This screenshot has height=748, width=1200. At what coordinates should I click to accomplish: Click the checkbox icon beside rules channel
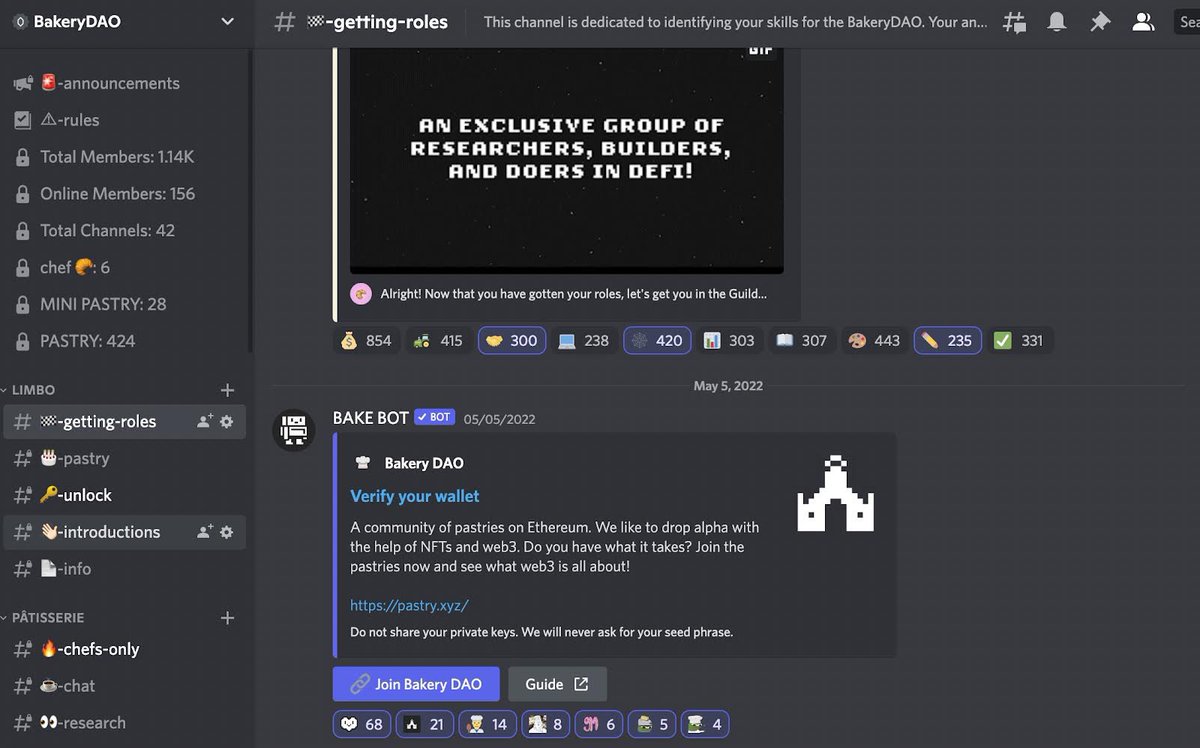point(22,120)
